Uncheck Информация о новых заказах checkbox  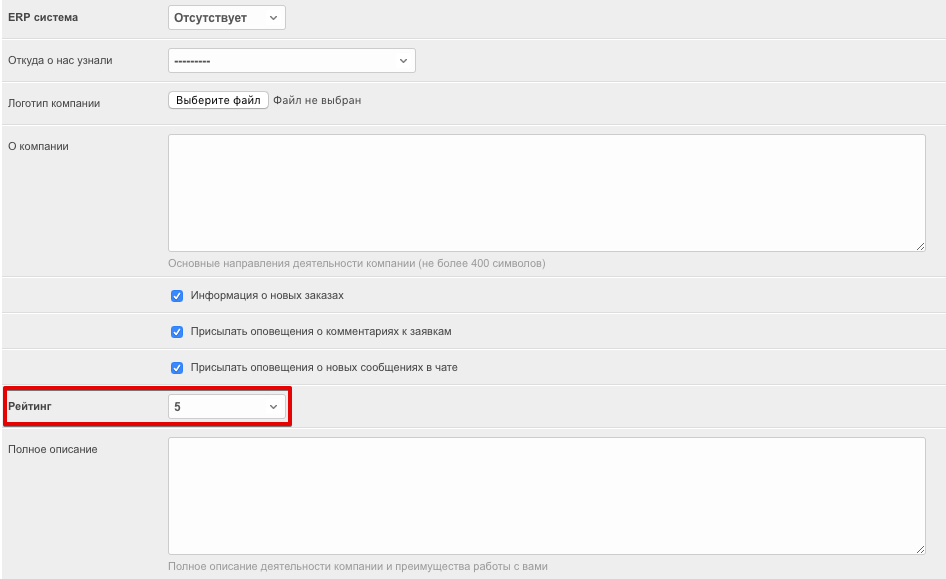click(177, 296)
